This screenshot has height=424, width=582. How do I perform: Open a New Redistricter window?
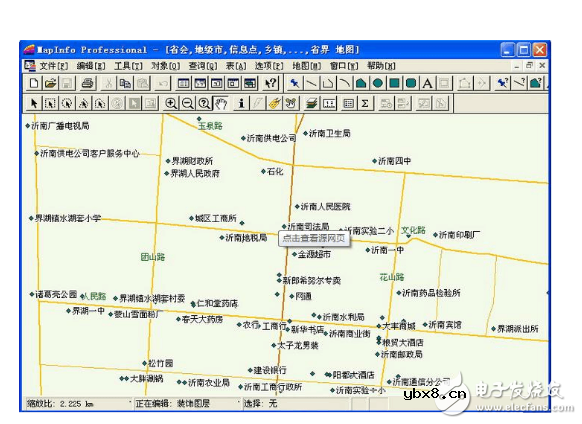tap(250, 83)
